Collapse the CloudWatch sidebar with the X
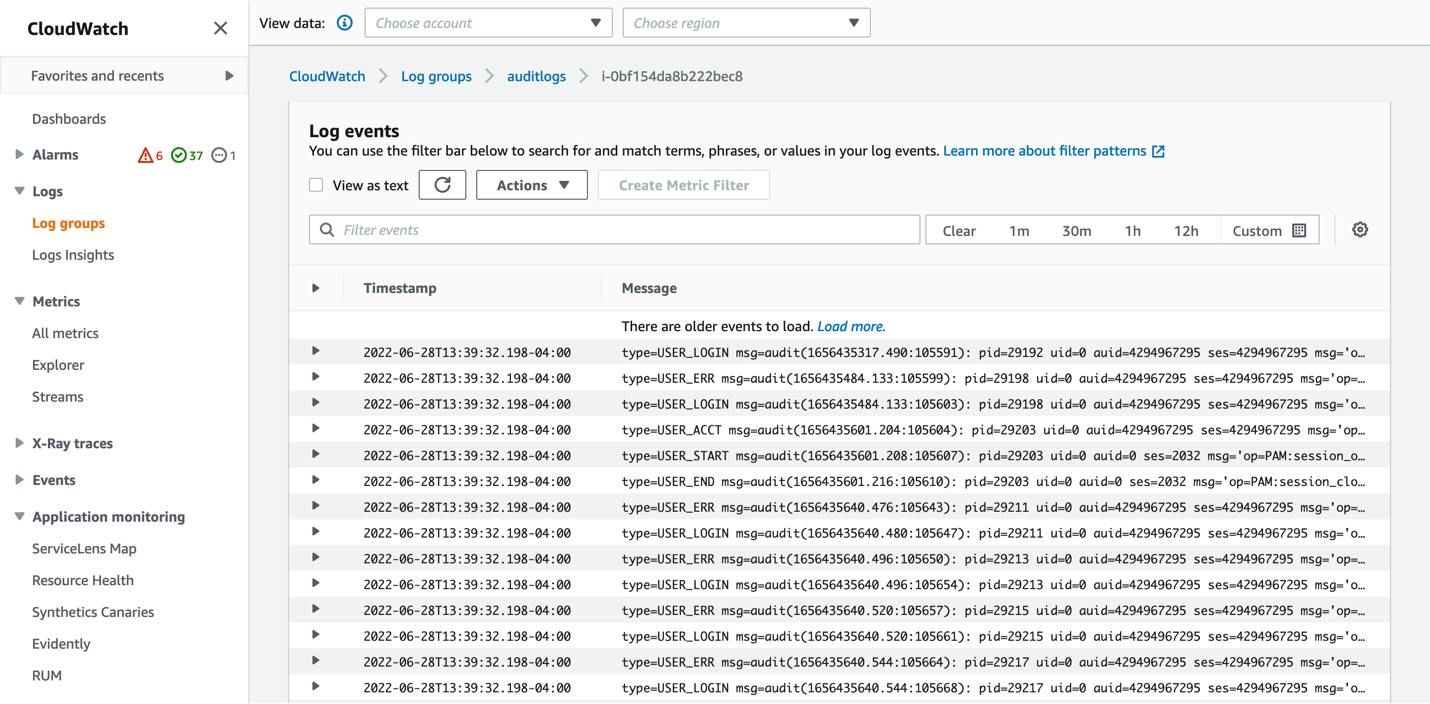 point(220,28)
